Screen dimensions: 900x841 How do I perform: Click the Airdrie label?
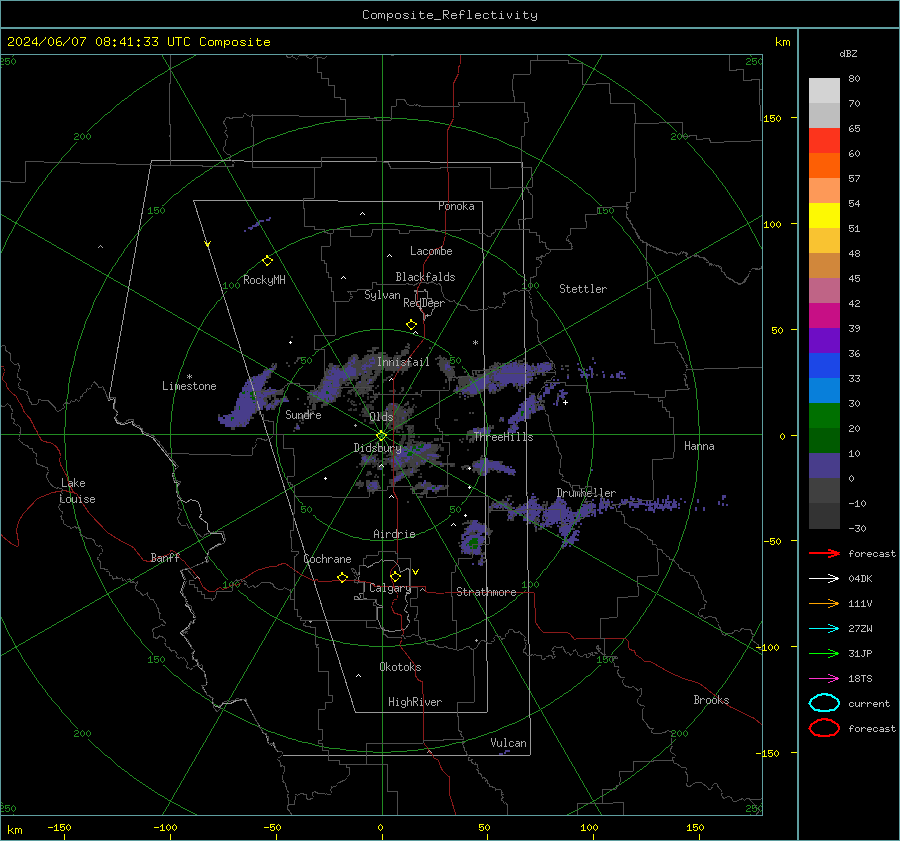[394, 534]
